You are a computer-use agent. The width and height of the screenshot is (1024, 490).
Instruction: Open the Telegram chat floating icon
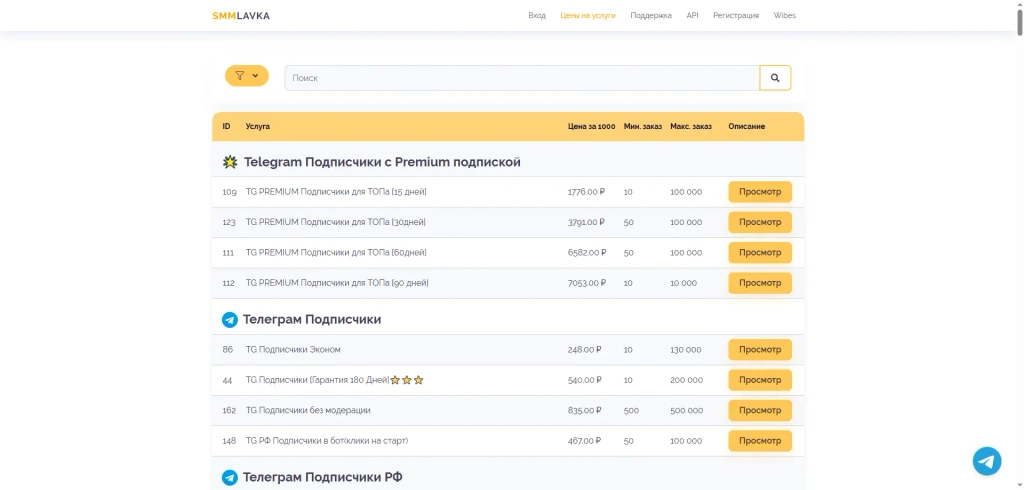pos(987,461)
